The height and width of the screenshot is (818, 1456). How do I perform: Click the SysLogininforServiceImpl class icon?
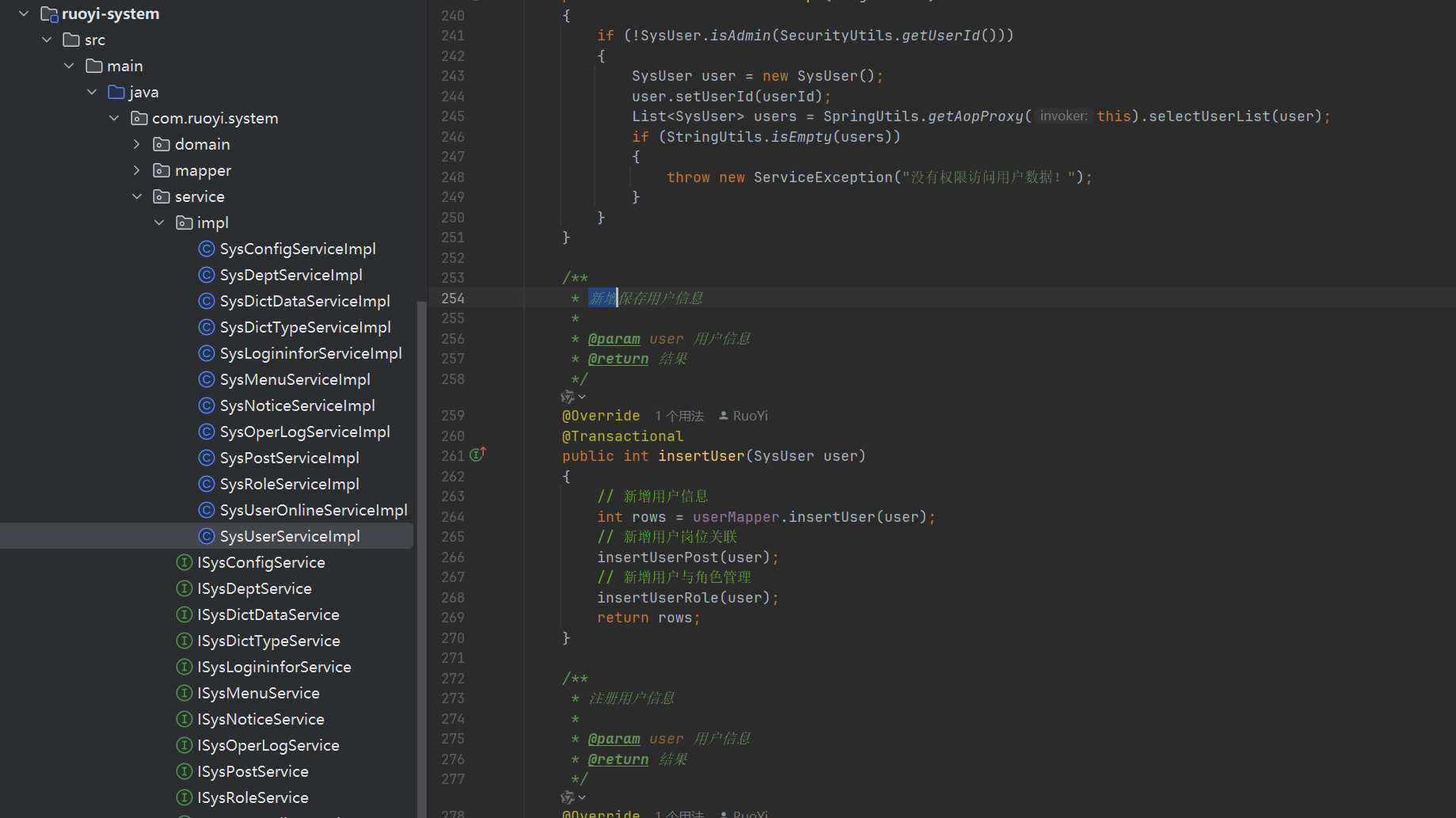[207, 353]
